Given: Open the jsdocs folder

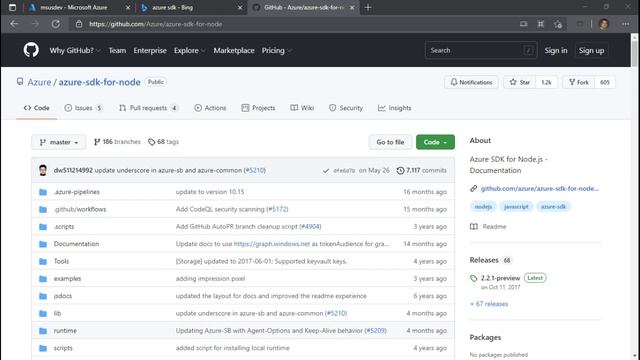Looking at the screenshot, I should [x=62, y=296].
